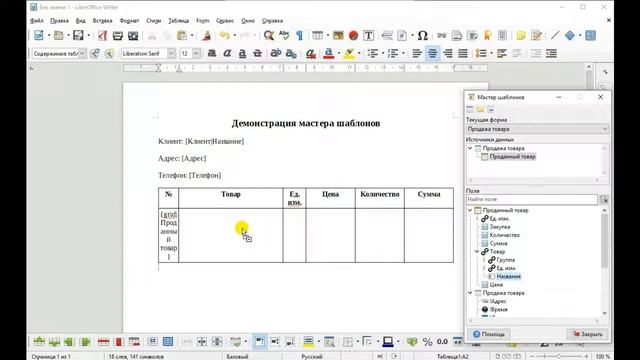Select Название field in tree
Image resolution: width=640 pixels, height=360 pixels.
click(508, 276)
